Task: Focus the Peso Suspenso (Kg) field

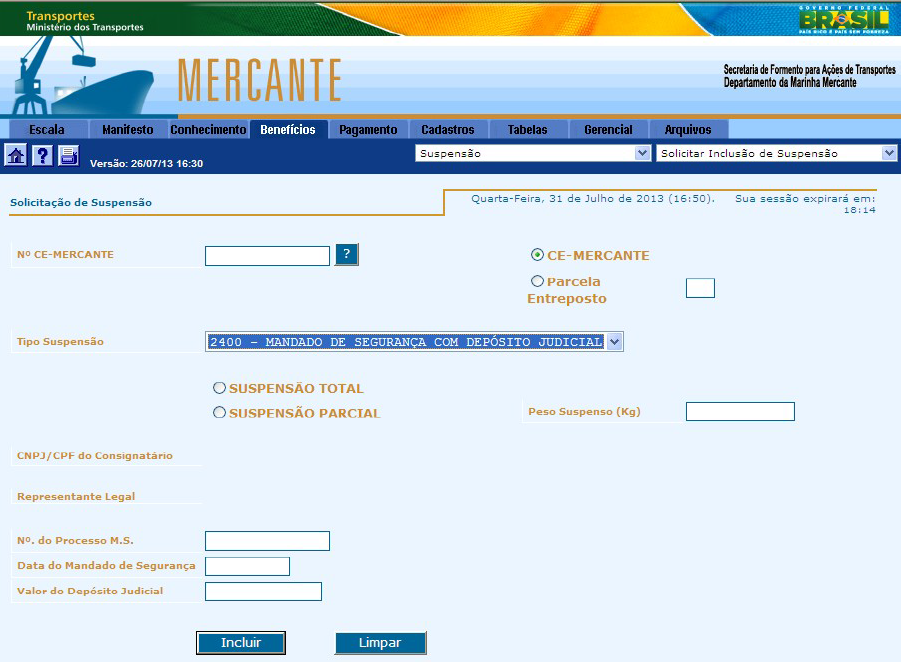Action: click(x=740, y=412)
